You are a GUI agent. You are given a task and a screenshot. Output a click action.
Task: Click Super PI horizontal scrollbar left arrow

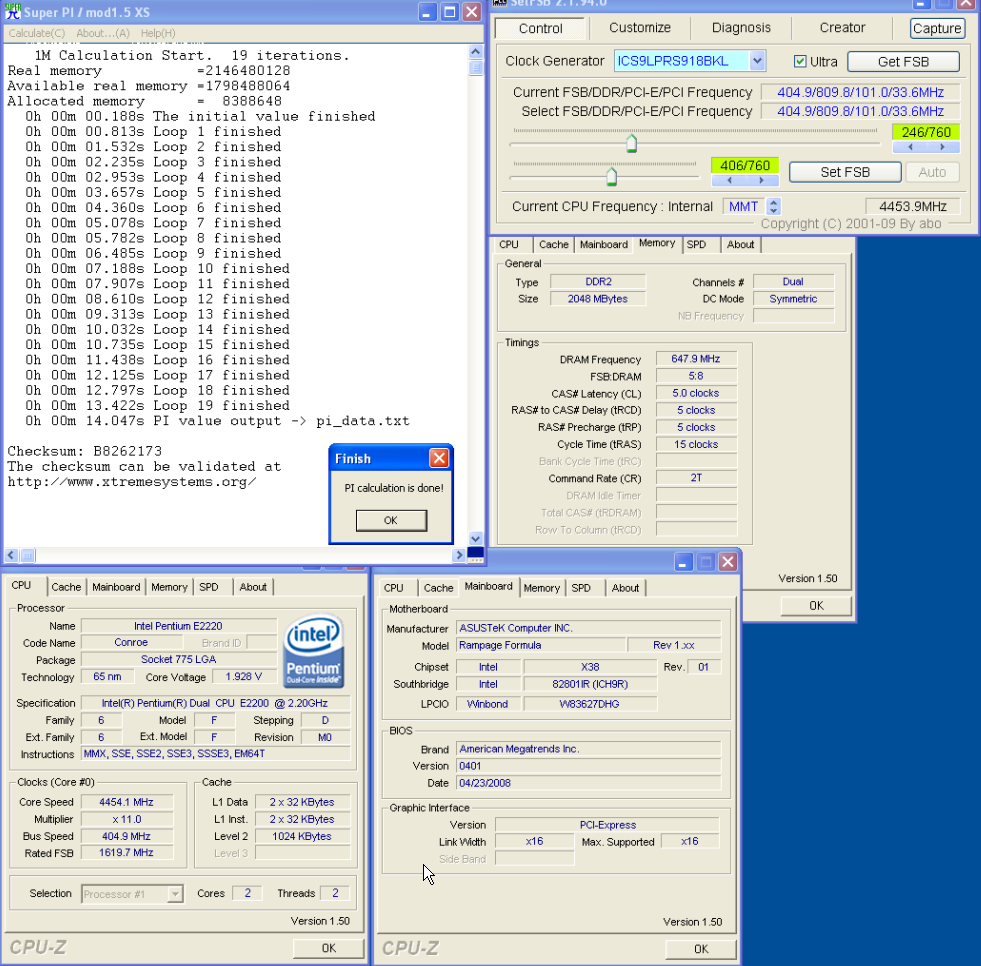tap(12, 555)
